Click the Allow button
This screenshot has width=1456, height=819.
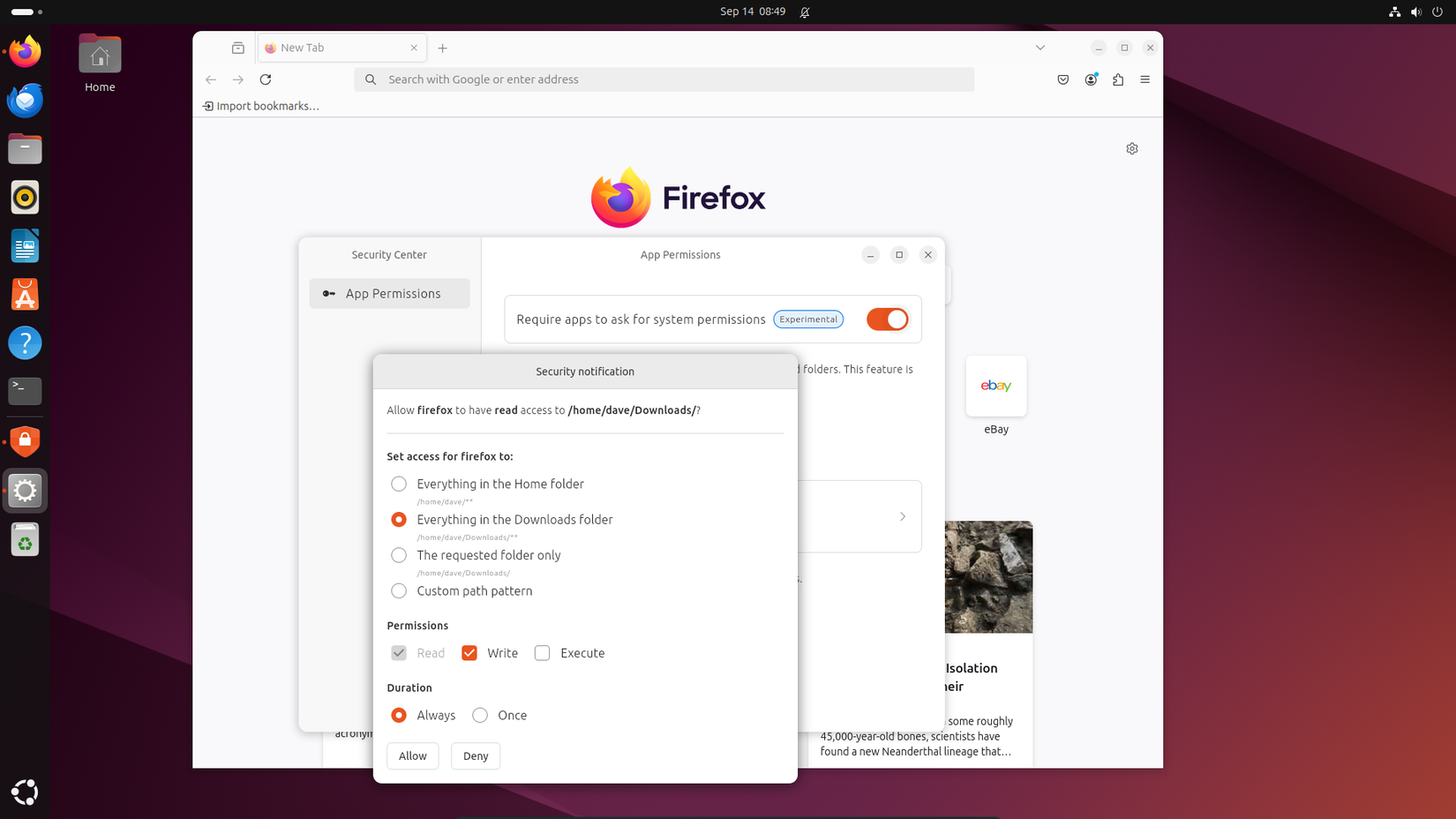pos(412,755)
